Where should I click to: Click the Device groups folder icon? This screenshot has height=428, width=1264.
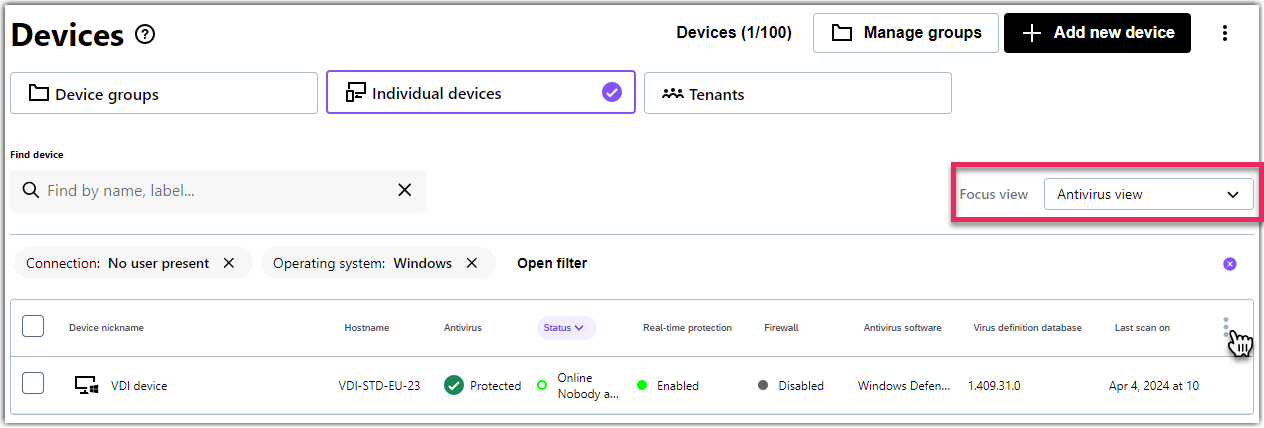tap(39, 94)
